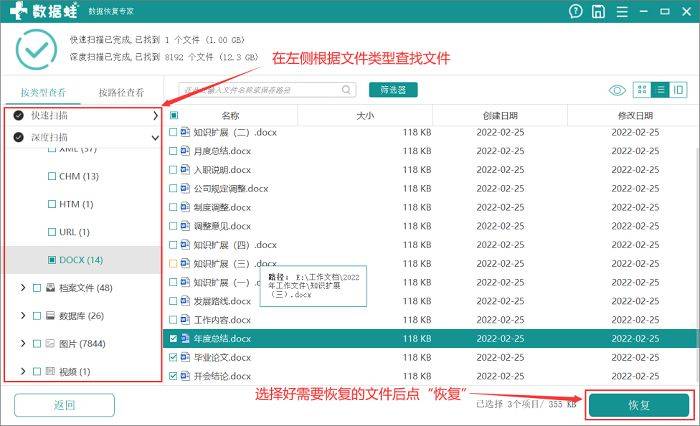Expand the 快速扫描 section arrow
The height and width of the screenshot is (426, 700).
pos(155,116)
